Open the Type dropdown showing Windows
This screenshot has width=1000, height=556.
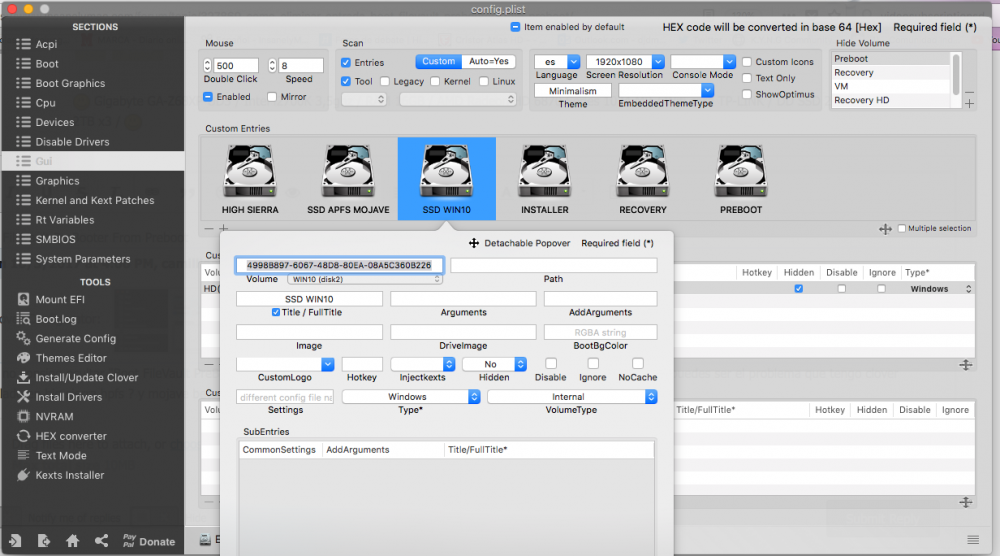coord(411,397)
